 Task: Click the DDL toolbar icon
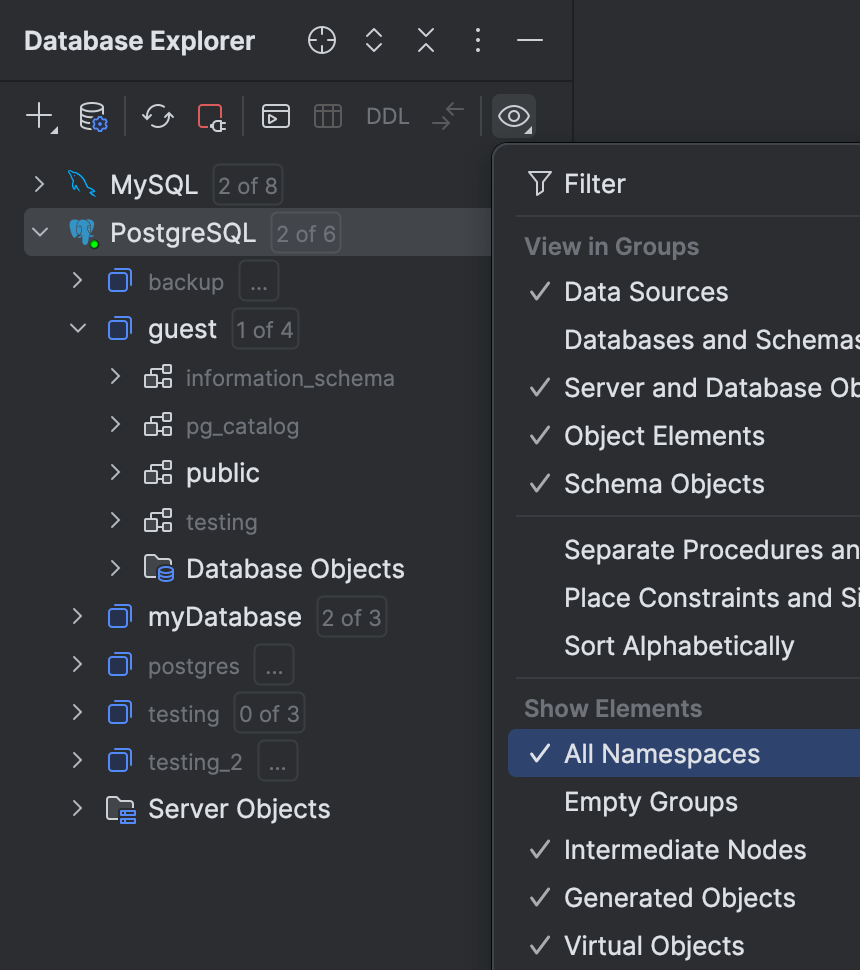pyautogui.click(x=387, y=115)
